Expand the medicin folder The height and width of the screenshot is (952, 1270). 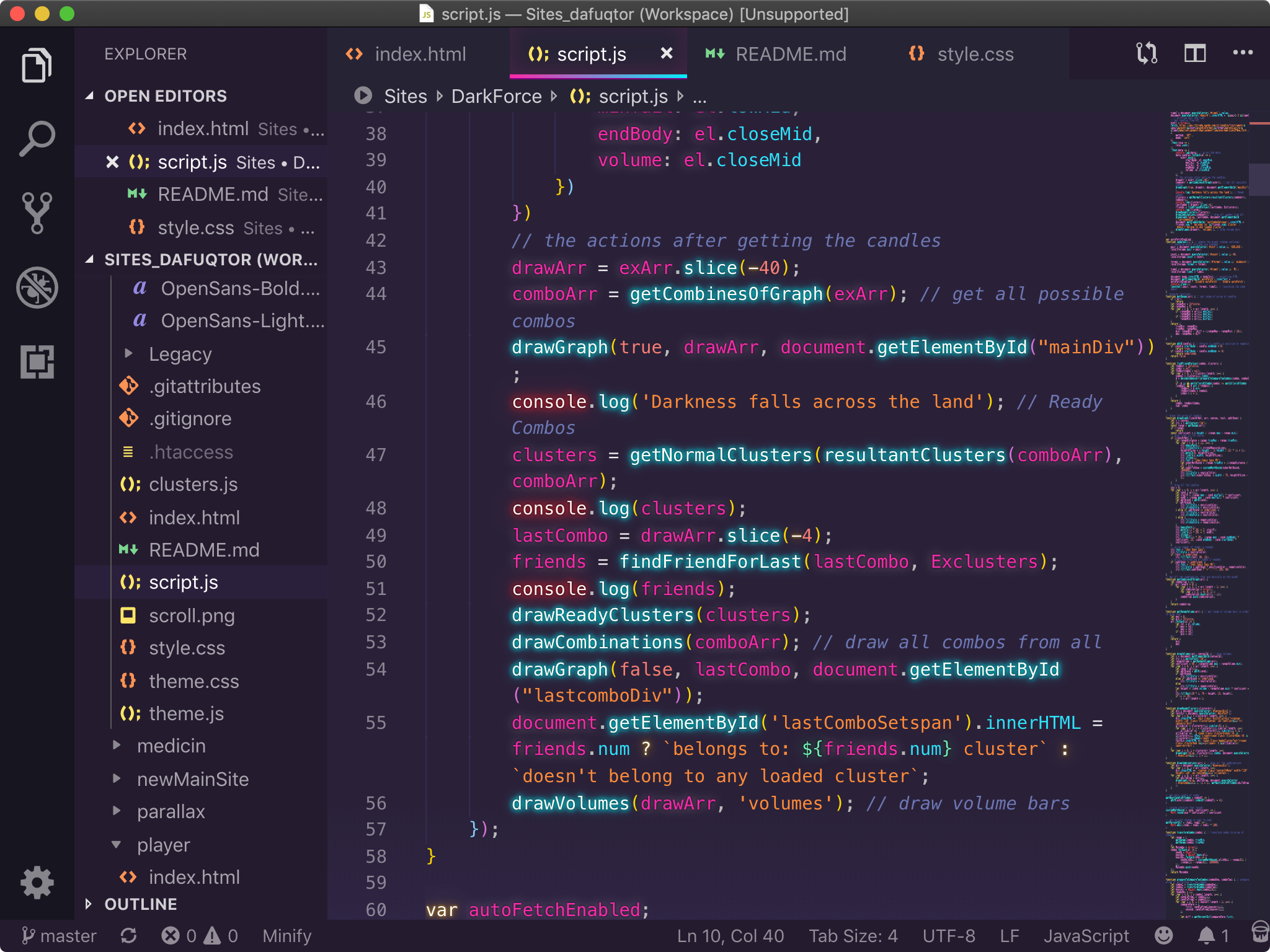[171, 746]
